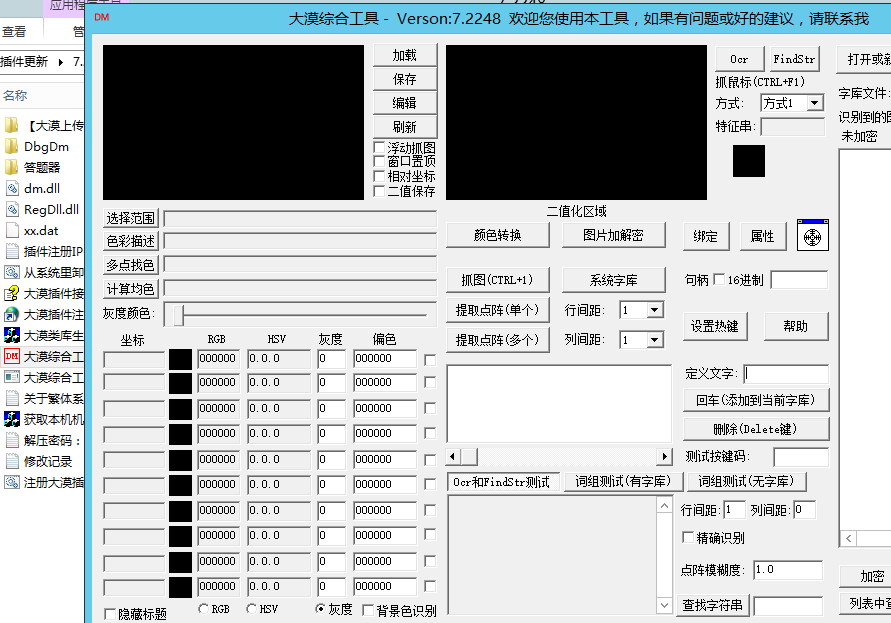Click the right arrow of the horizontal scrollbar

pos(664,456)
